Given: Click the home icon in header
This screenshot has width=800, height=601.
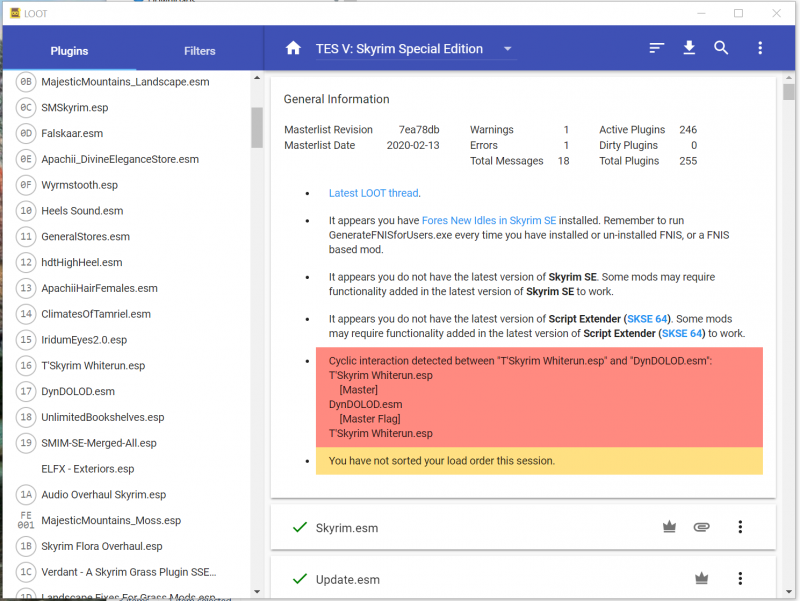Looking at the screenshot, I should tap(293, 48).
